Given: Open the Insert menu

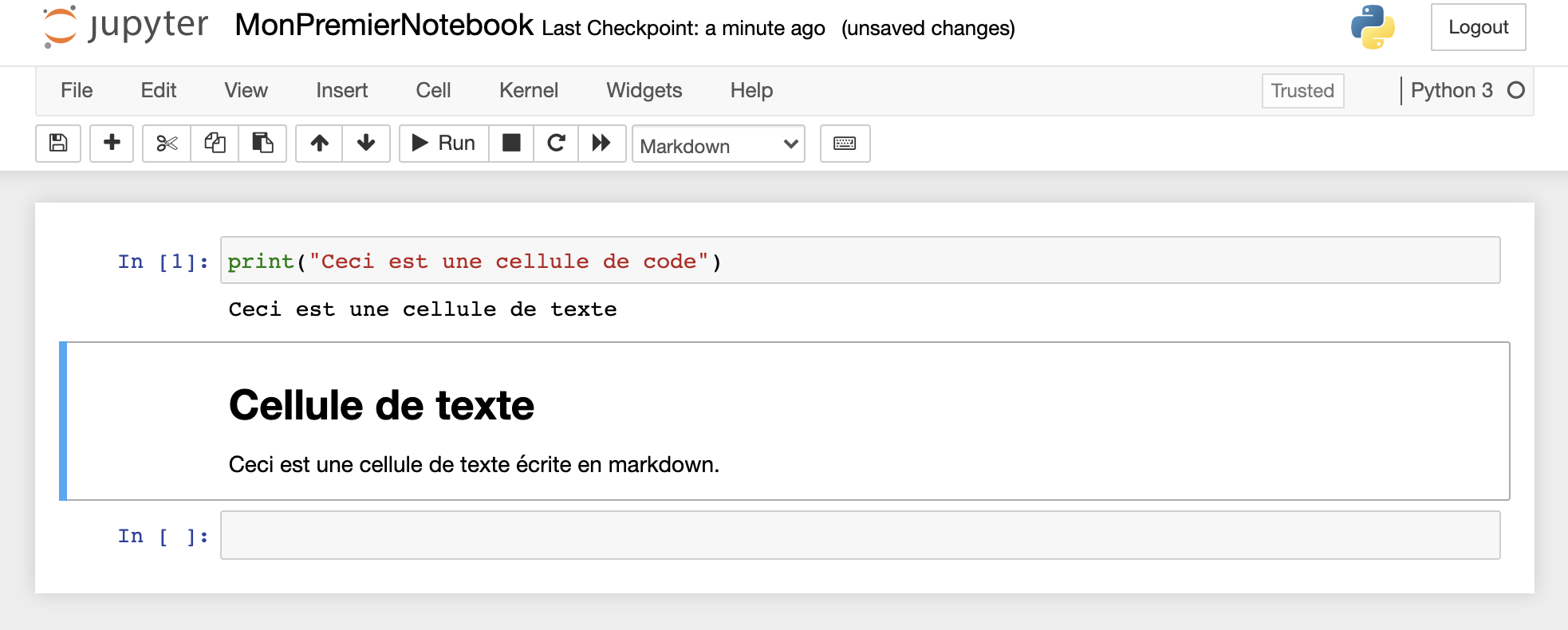Looking at the screenshot, I should (341, 90).
